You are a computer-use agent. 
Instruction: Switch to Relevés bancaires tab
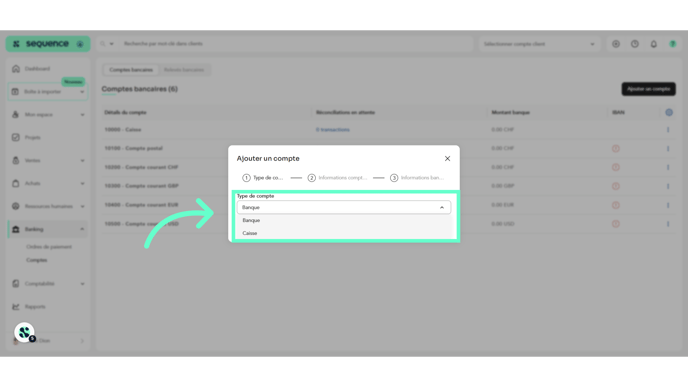click(184, 70)
